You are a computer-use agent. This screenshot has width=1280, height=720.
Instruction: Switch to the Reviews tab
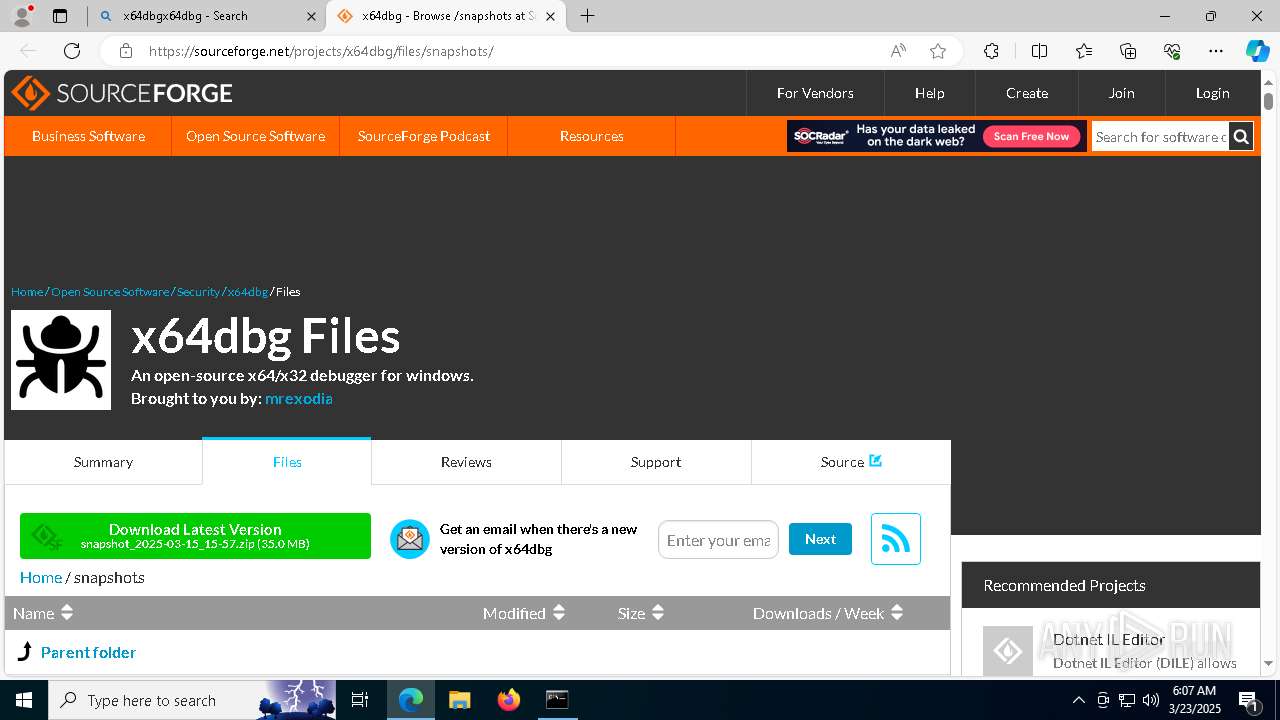[x=466, y=462]
